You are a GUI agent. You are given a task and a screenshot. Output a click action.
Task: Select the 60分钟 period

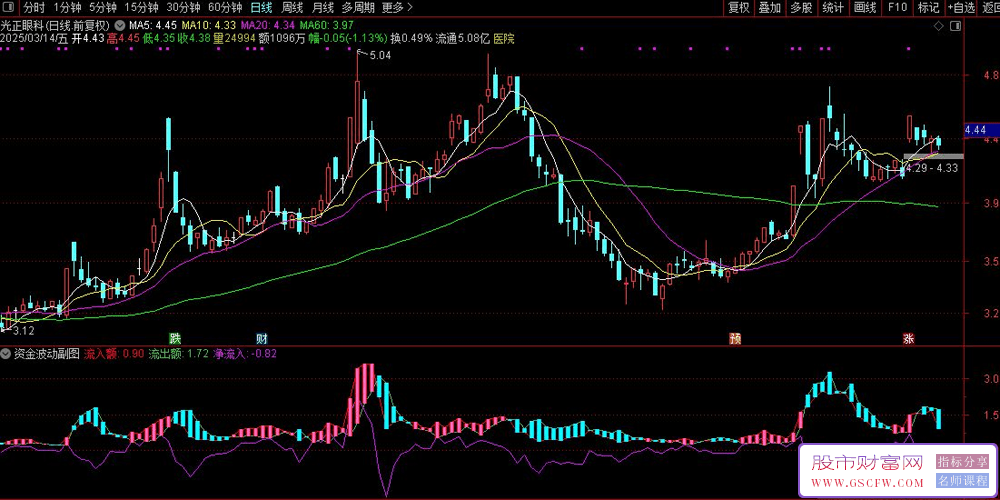225,8
